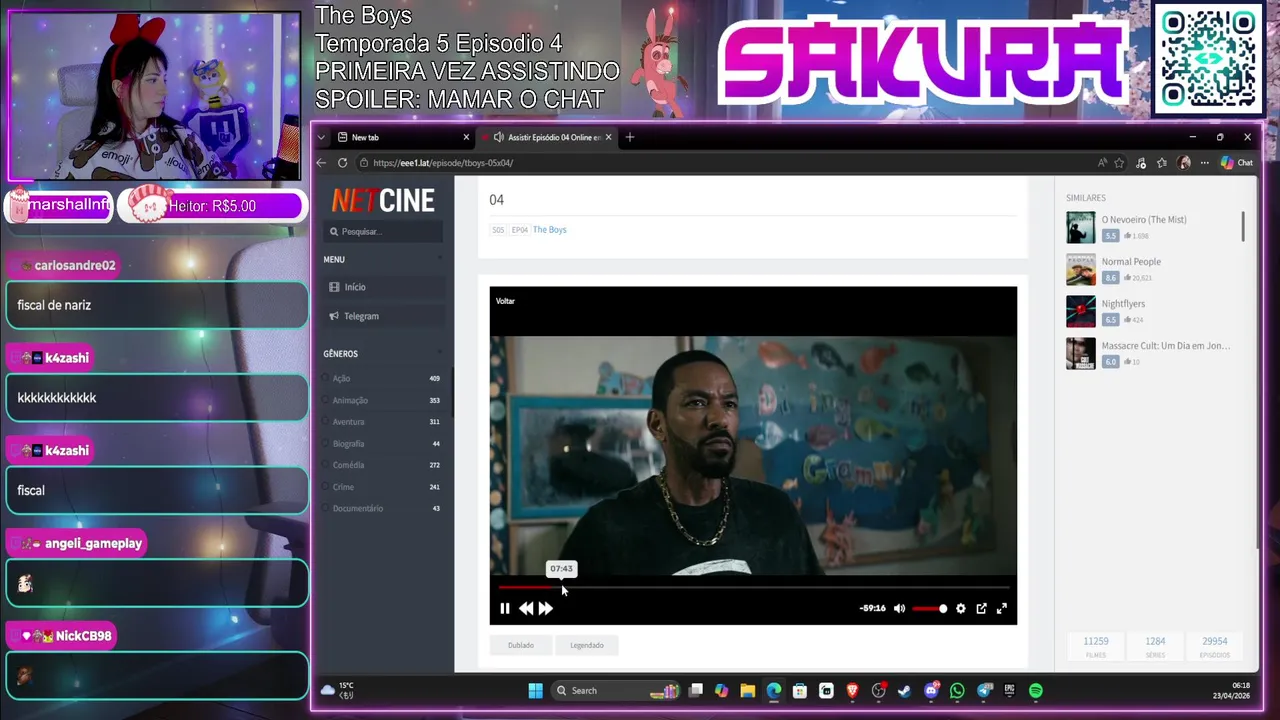Choose the Aventura genre
This screenshot has height=720, width=1280.
(x=348, y=422)
